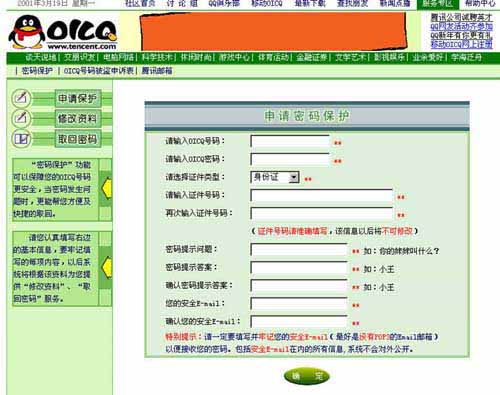500x395 pixels.
Task: Open OICQ号码被盗申诉表 link
Action: 99,71
